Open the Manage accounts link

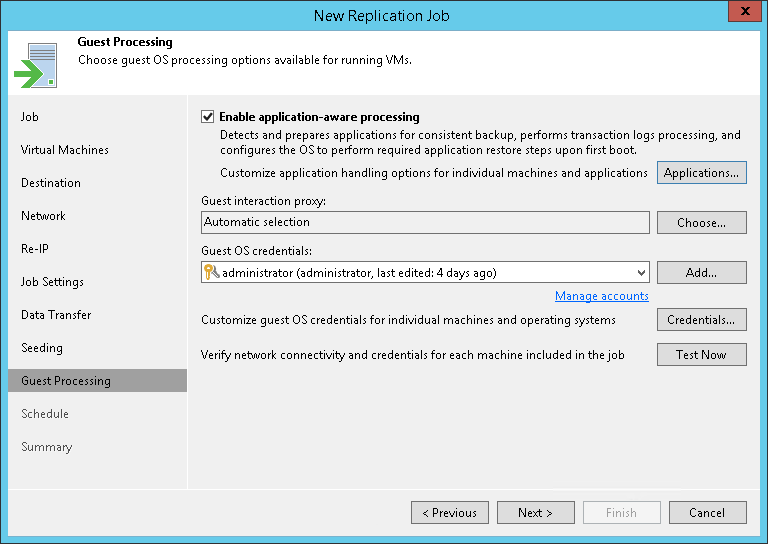pyautogui.click(x=601, y=296)
